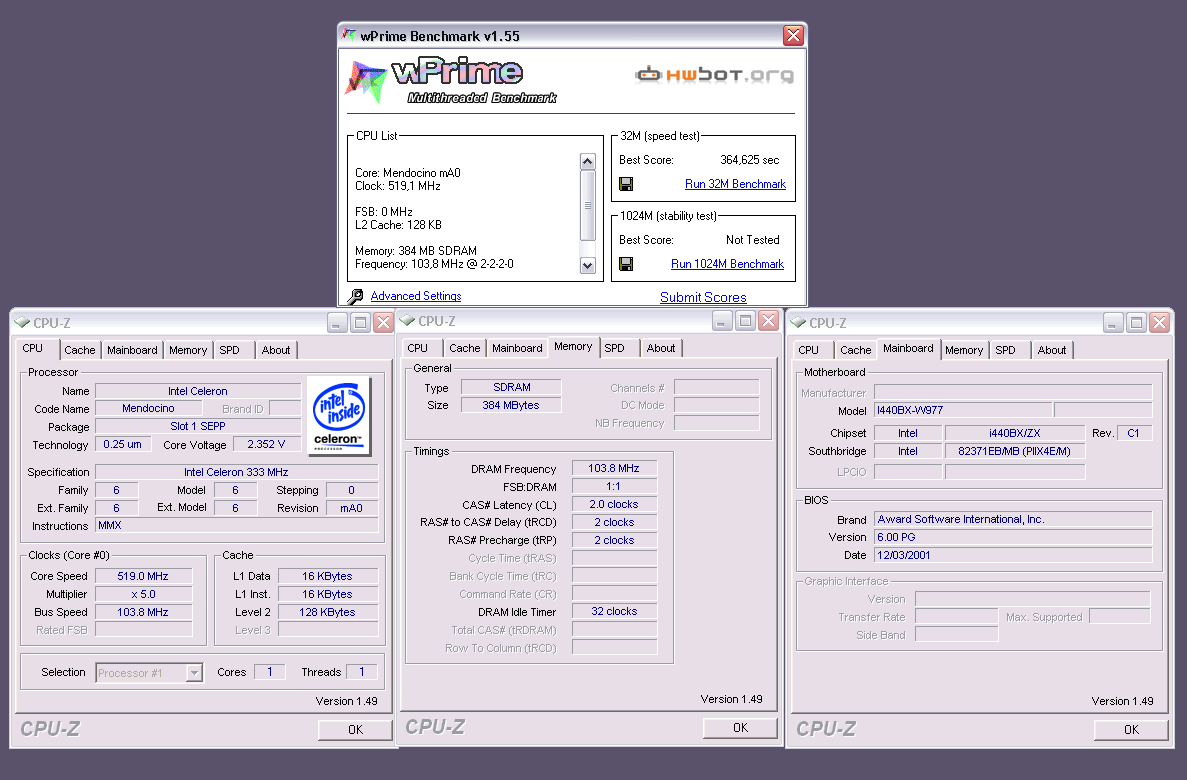Image resolution: width=1187 pixels, height=780 pixels.
Task: Click the CPU List scrollbar thumb
Action: (x=587, y=205)
